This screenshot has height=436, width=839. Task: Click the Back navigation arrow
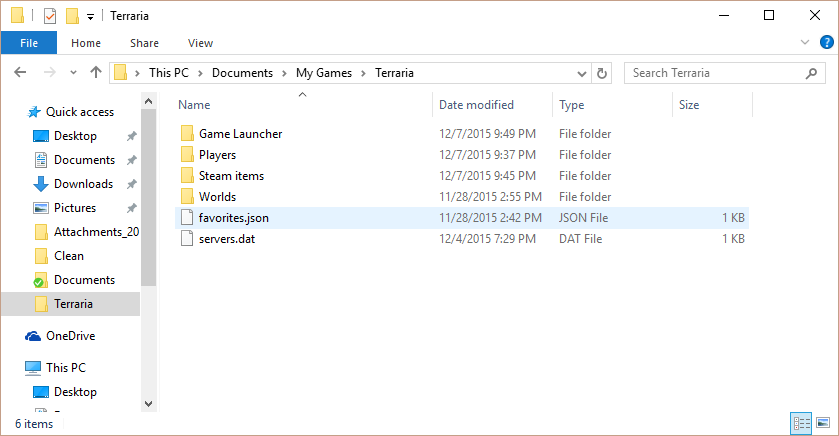coord(21,73)
